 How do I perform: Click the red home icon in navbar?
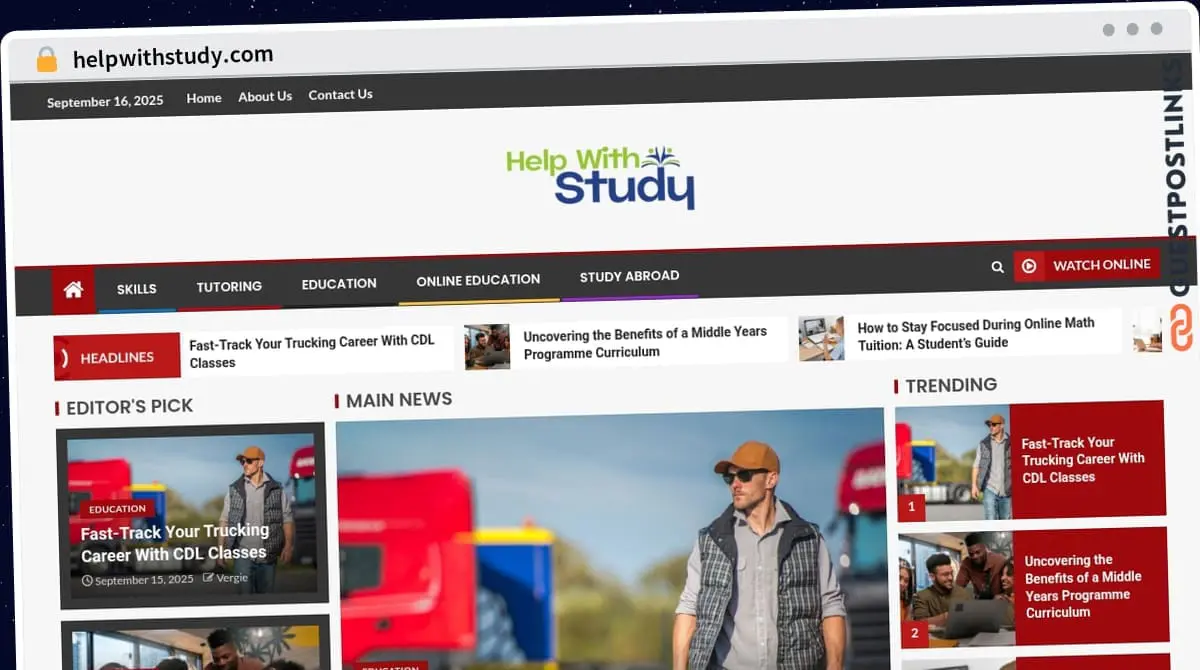pos(73,290)
